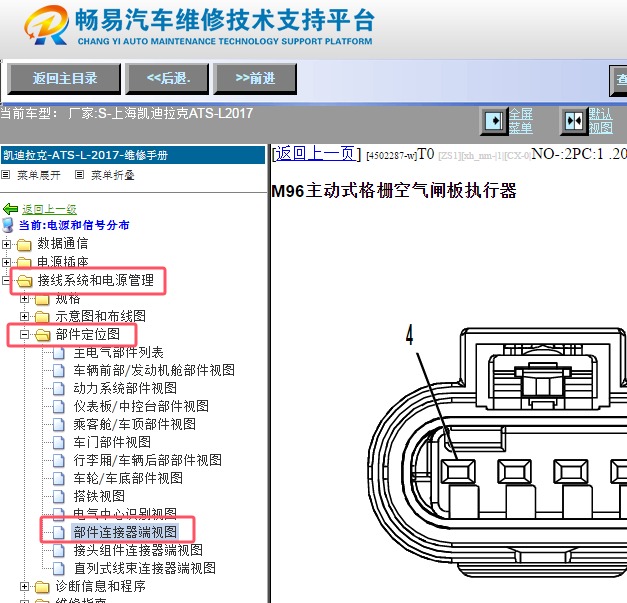
Task: Select the 接线系统和电源管理 folder
Action: (96, 280)
